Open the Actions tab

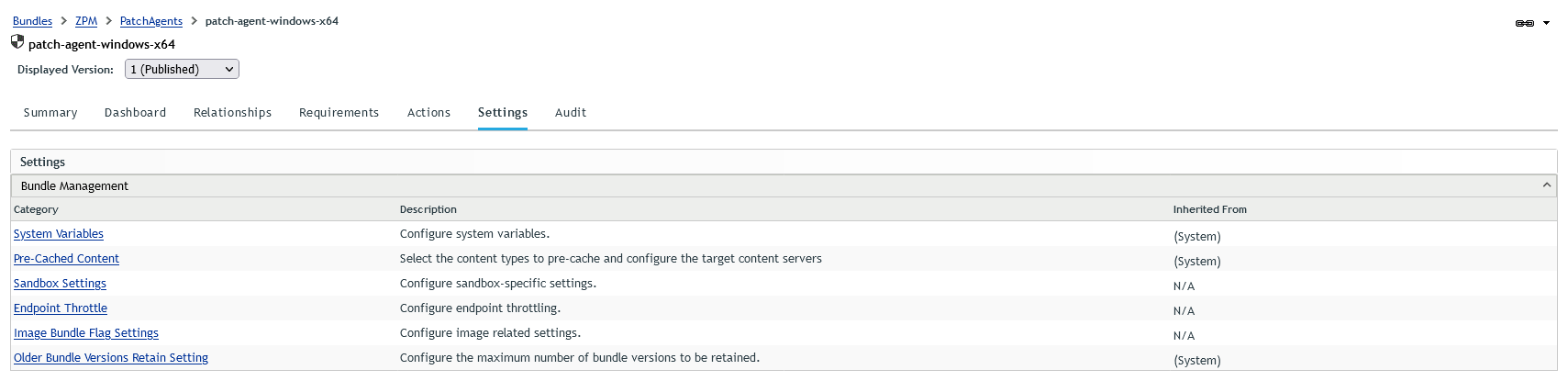(428, 113)
